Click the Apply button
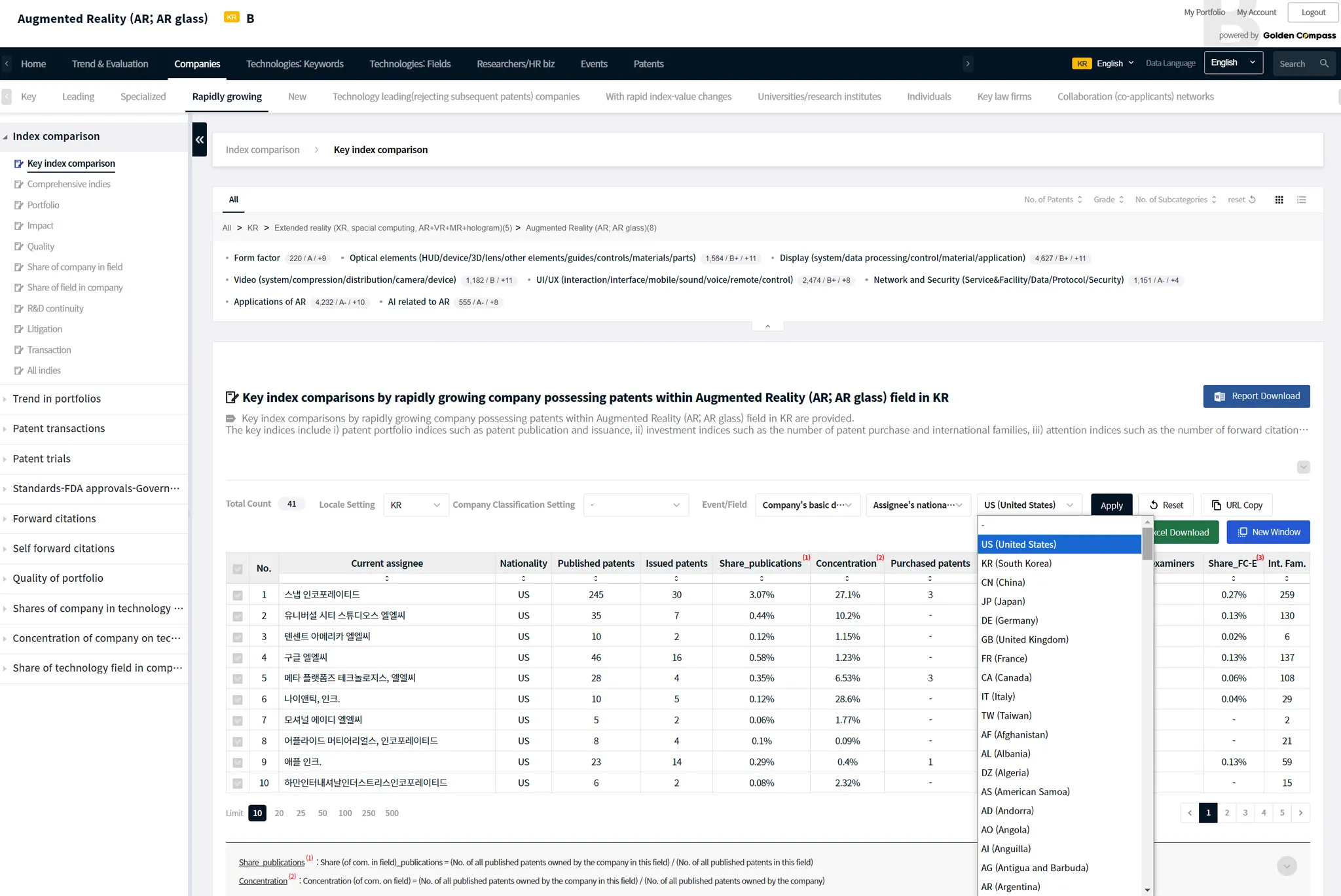 [x=1111, y=505]
